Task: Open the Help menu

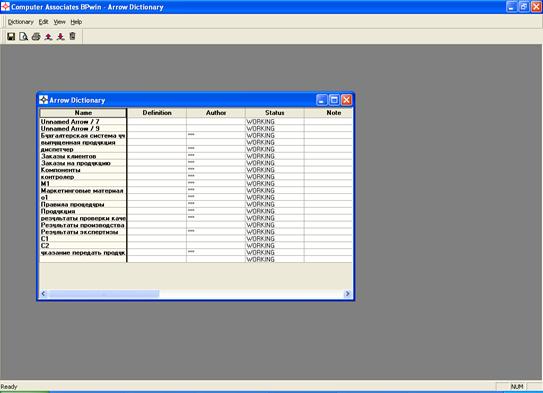Action: 76,22
